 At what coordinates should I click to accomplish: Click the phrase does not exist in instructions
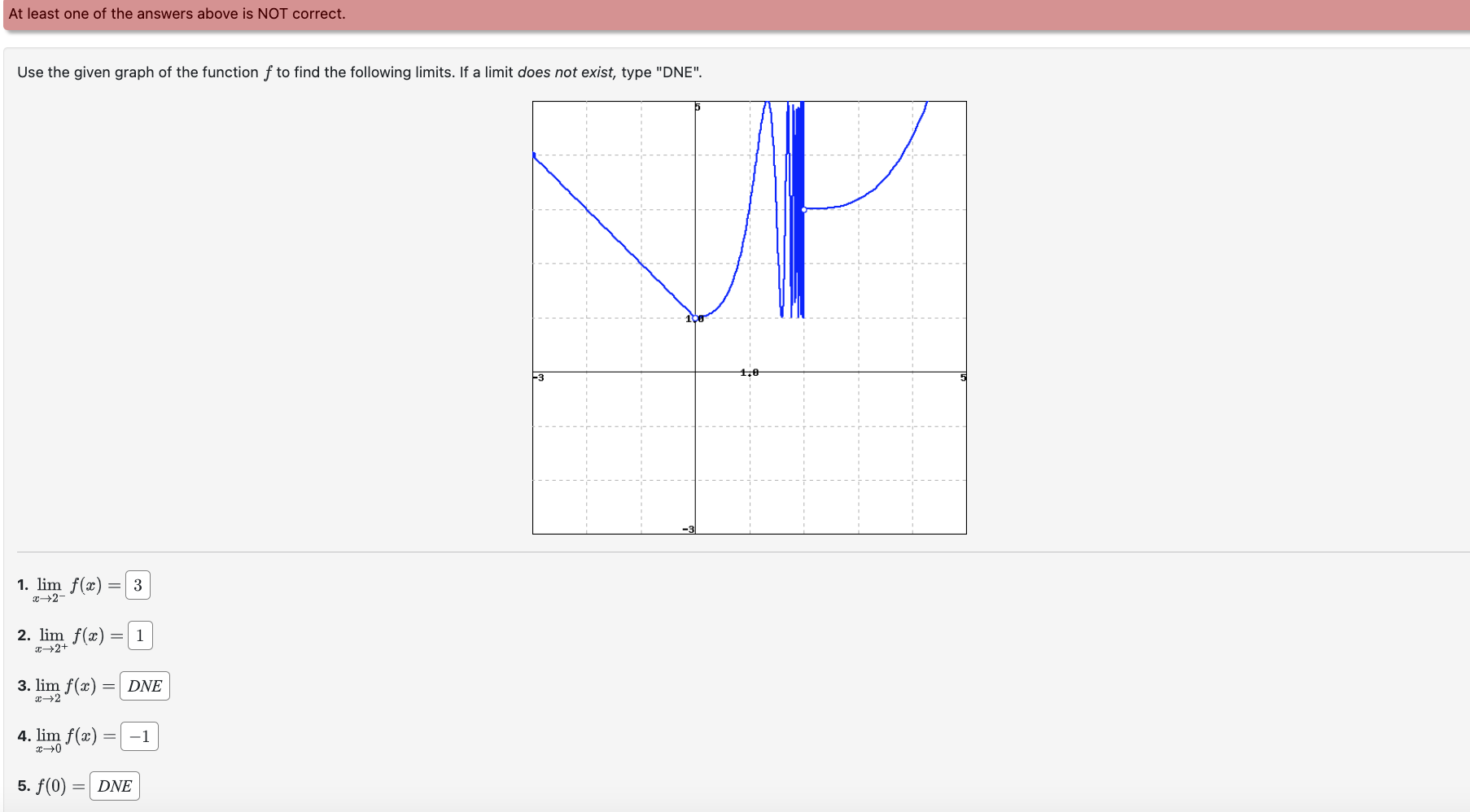[x=565, y=72]
